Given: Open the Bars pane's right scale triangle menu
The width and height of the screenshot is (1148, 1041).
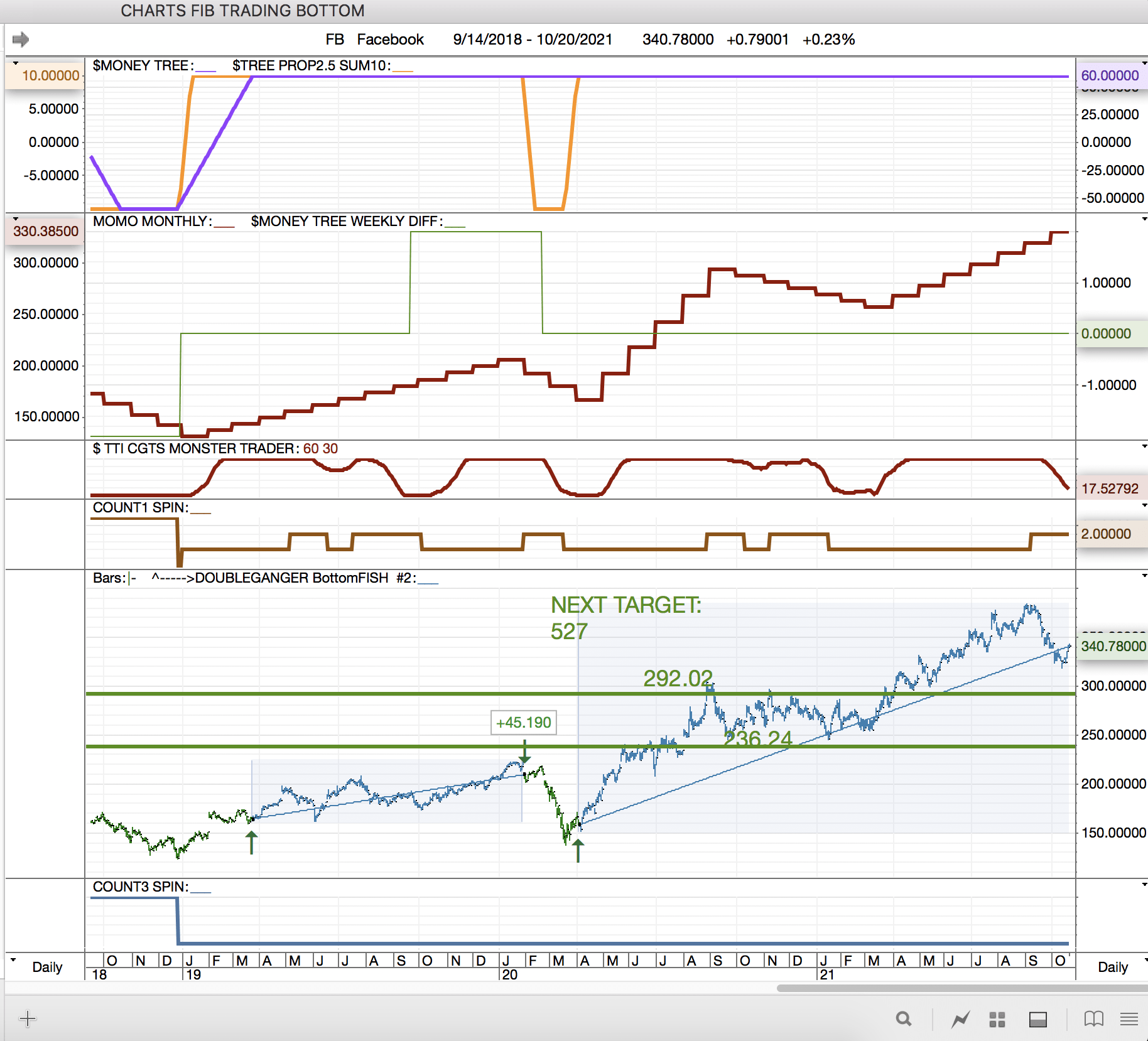Looking at the screenshot, I should click(1144, 575).
